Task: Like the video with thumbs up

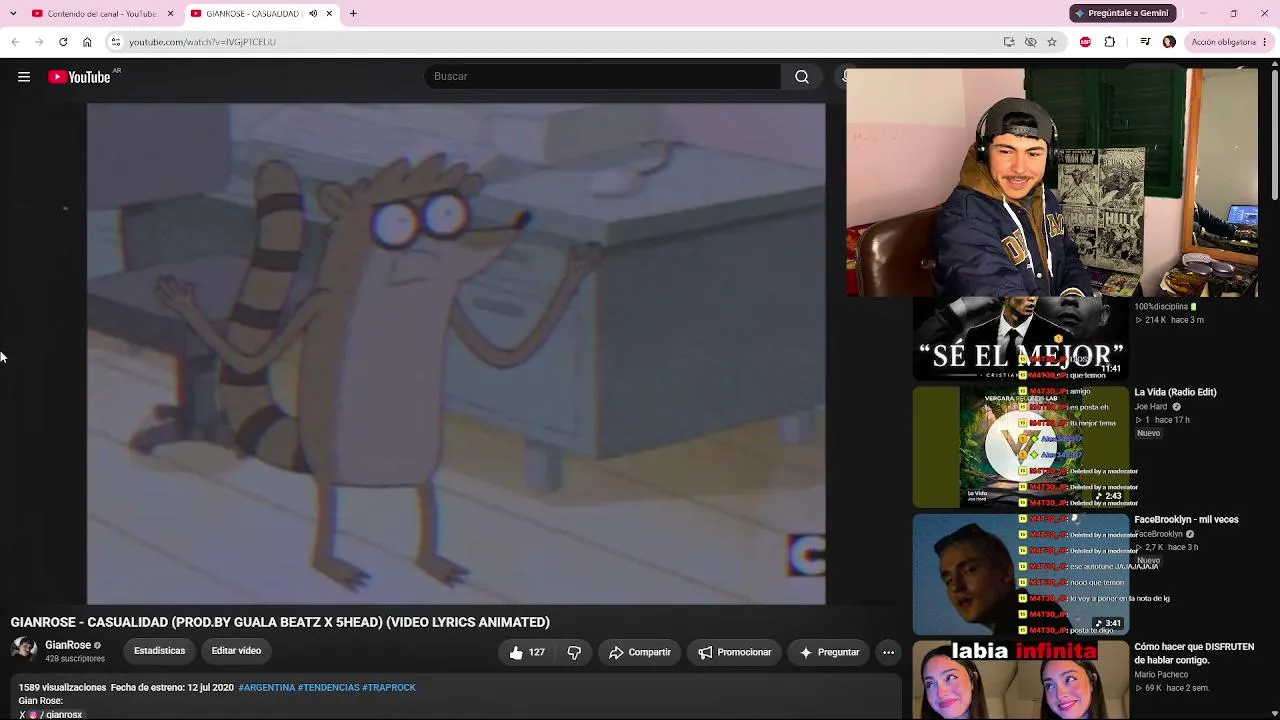Action: 527,653
